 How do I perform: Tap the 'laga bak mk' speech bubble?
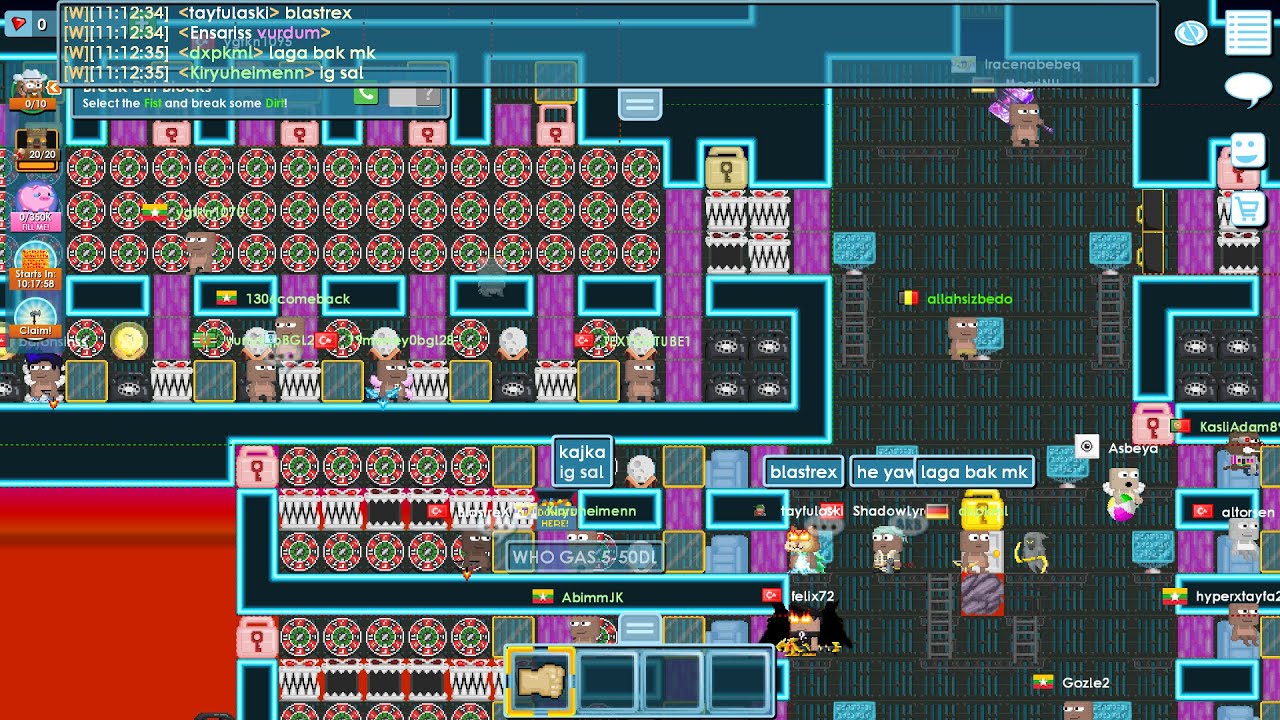975,472
